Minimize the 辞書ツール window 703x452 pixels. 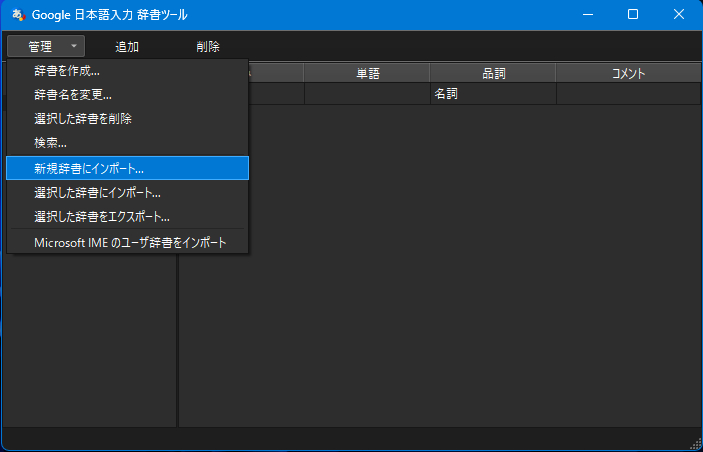[588, 15]
